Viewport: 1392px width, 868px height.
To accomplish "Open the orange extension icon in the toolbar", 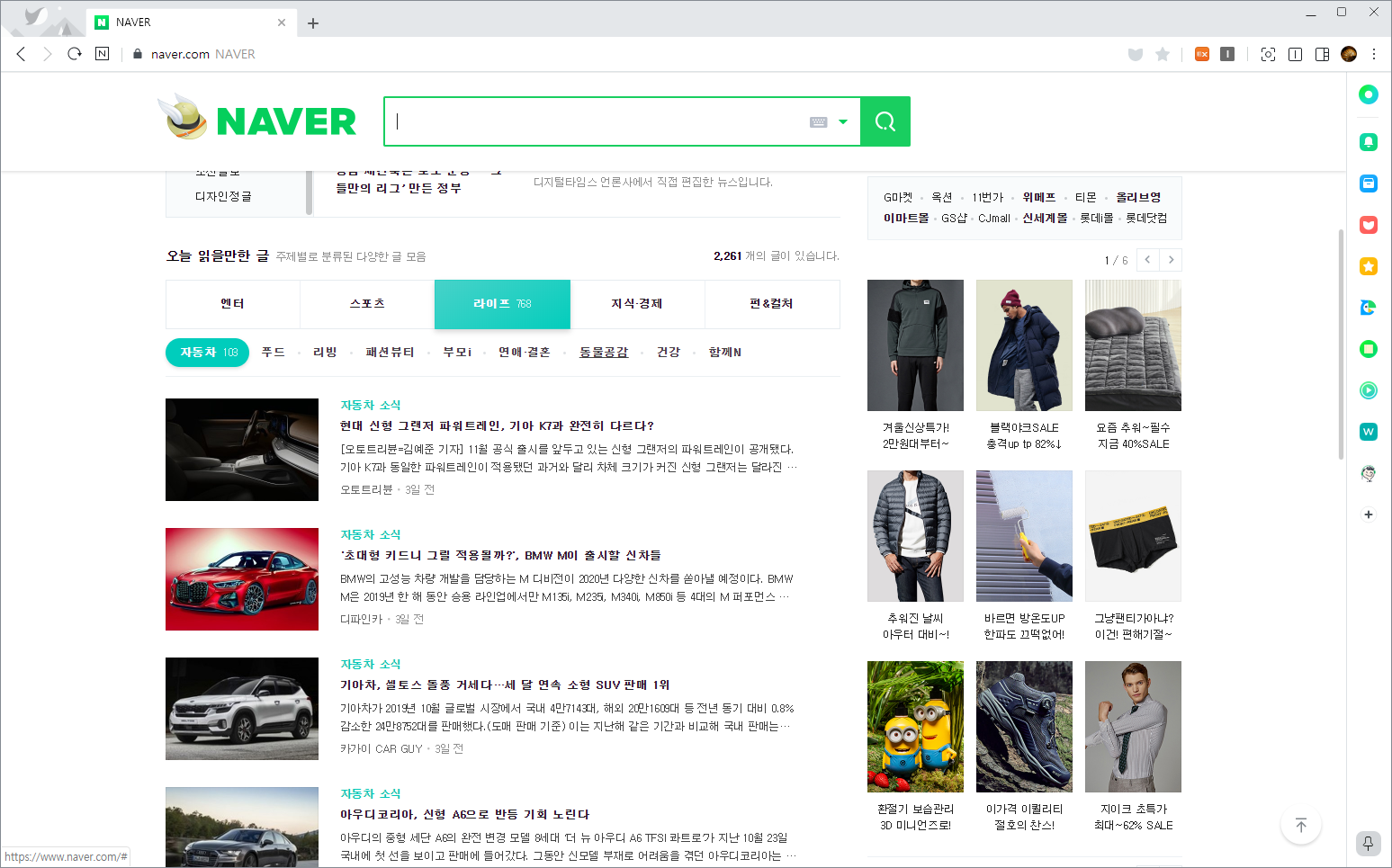I will pyautogui.click(x=1202, y=54).
